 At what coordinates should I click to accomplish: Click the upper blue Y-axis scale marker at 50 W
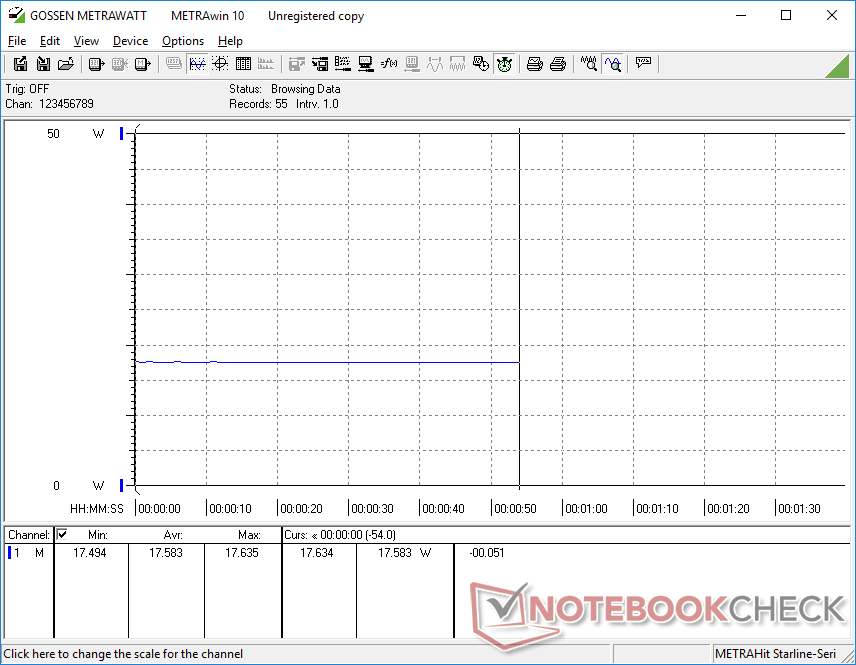(x=122, y=134)
